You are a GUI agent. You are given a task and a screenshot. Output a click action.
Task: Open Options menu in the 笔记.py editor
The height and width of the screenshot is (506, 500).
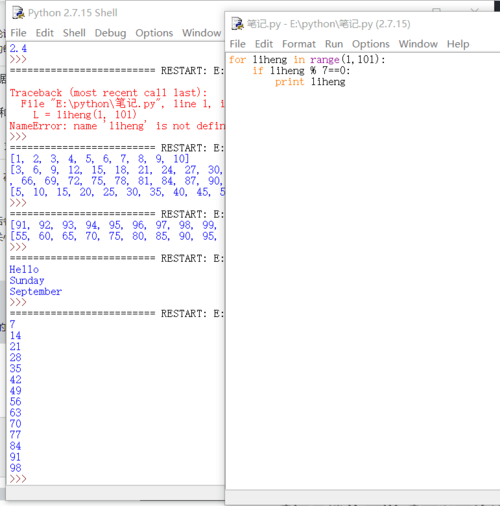coord(371,44)
